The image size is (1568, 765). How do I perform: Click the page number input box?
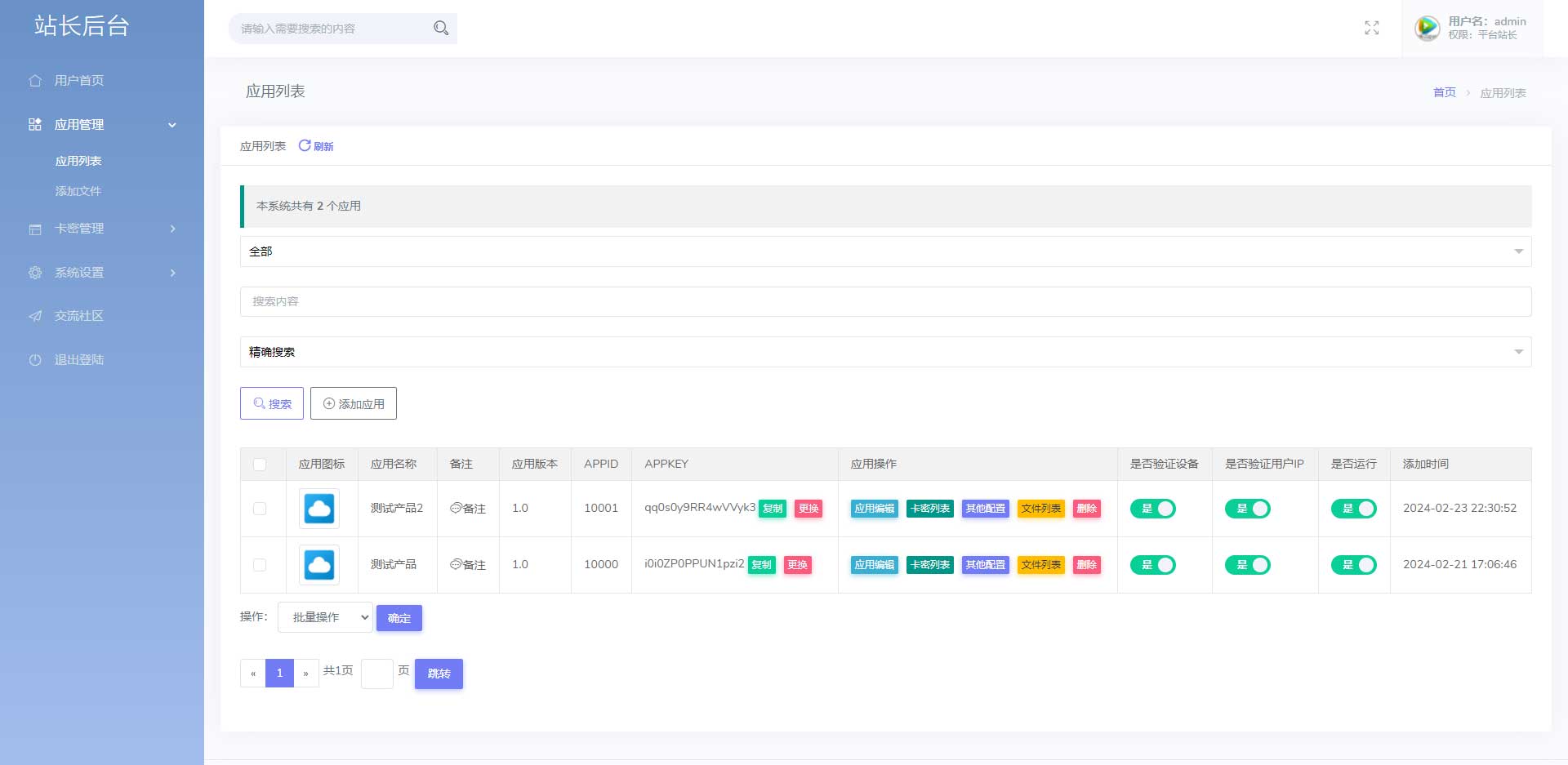pos(377,674)
